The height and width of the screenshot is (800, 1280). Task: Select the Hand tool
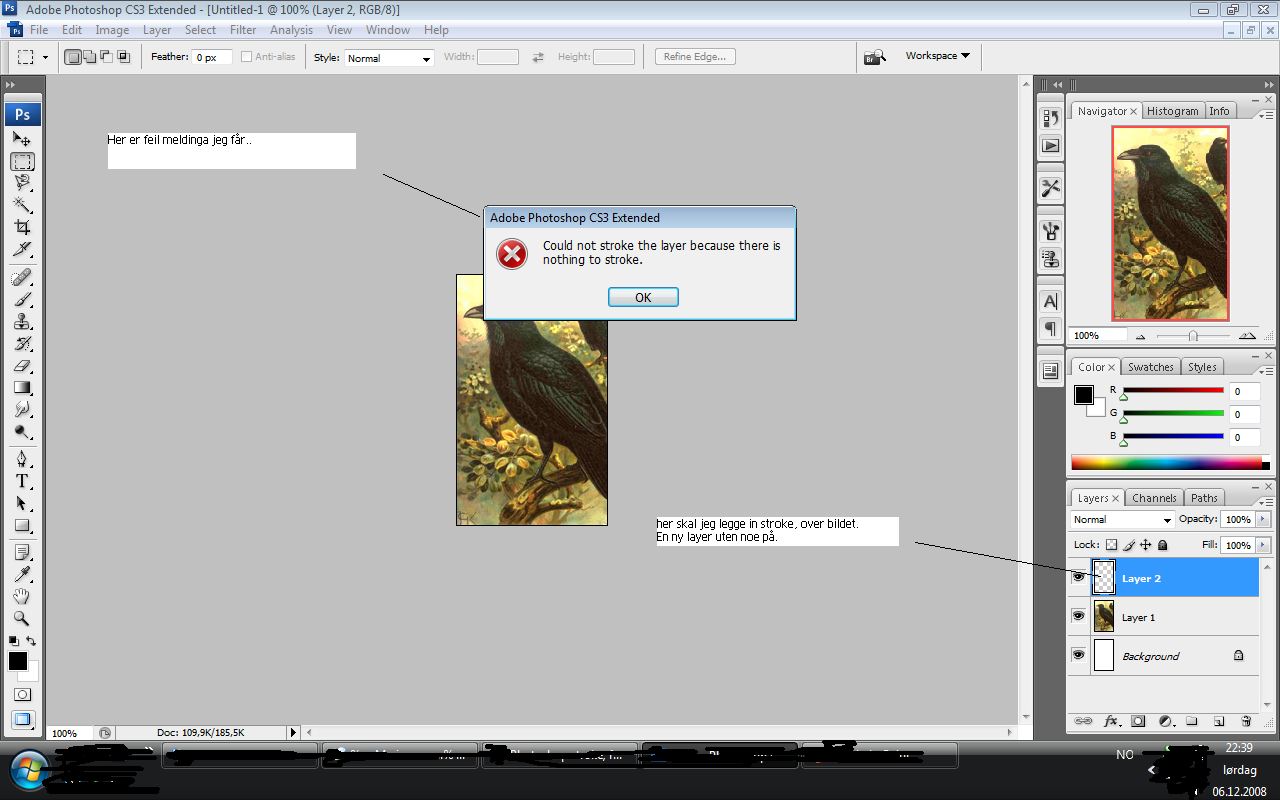22,596
